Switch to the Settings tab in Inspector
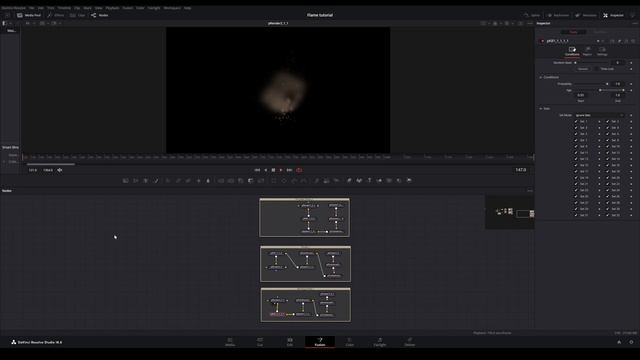Viewport: 640px width, 360px height. 602,51
